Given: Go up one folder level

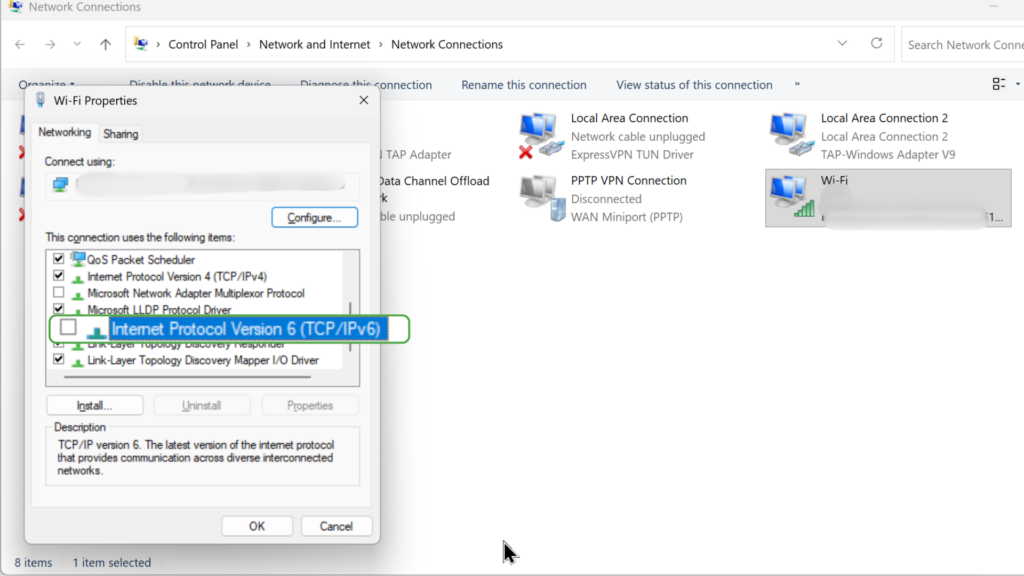Looking at the screenshot, I should click(x=105, y=44).
